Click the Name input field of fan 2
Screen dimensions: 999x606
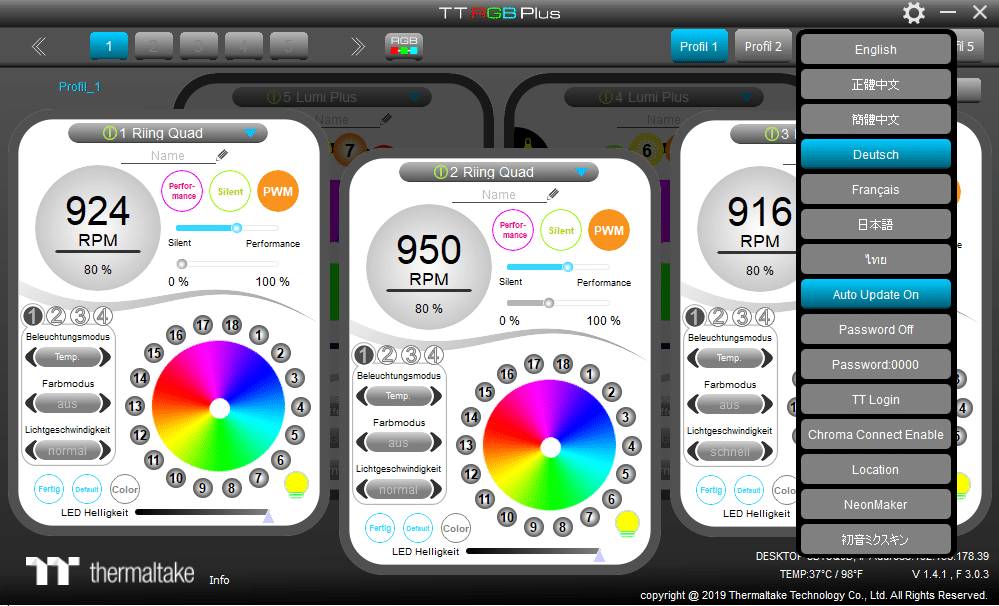point(498,195)
